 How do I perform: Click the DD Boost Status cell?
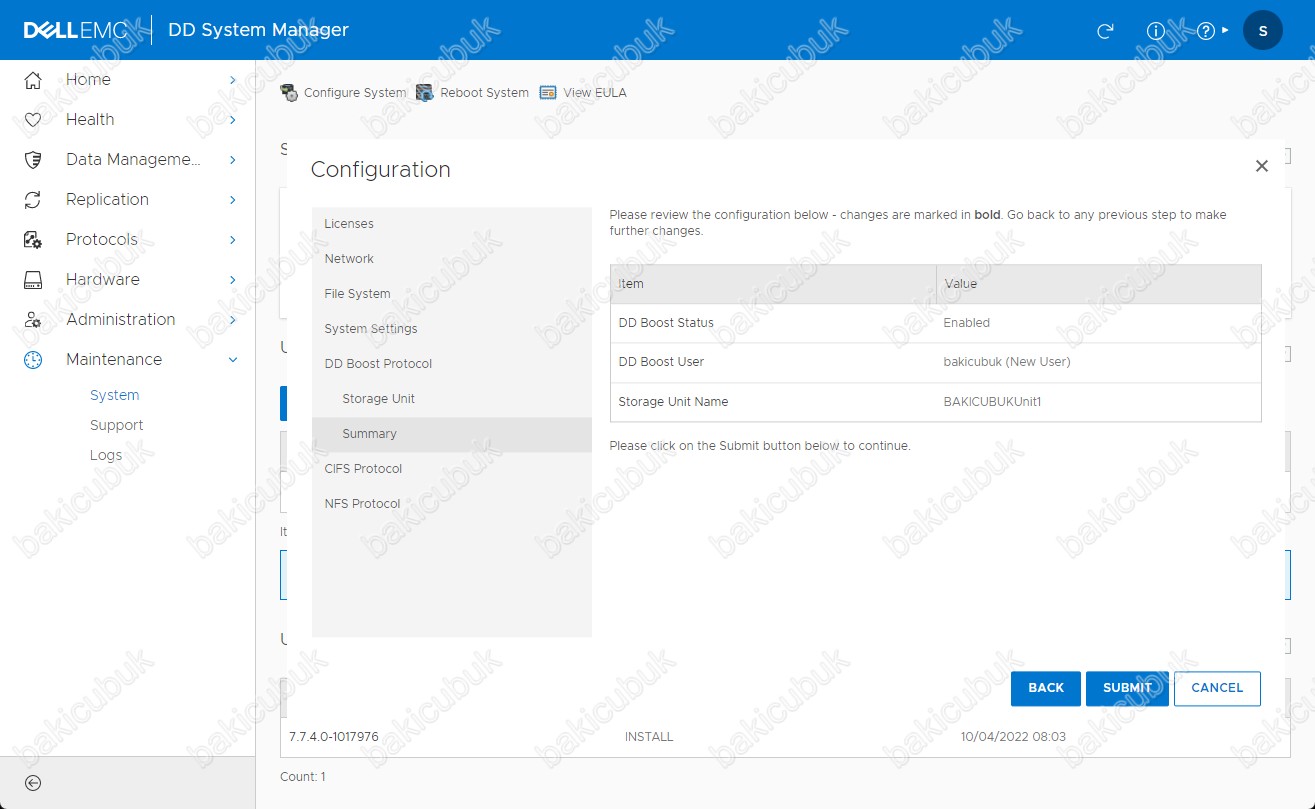pos(773,323)
